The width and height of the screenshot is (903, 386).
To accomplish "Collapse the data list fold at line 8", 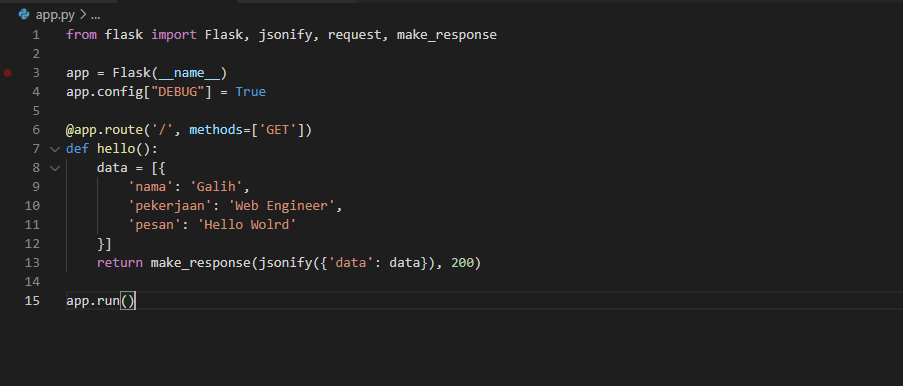I will [55, 168].
